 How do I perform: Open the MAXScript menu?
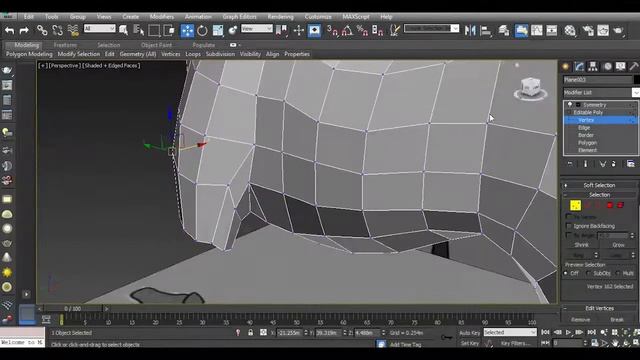coord(356,17)
